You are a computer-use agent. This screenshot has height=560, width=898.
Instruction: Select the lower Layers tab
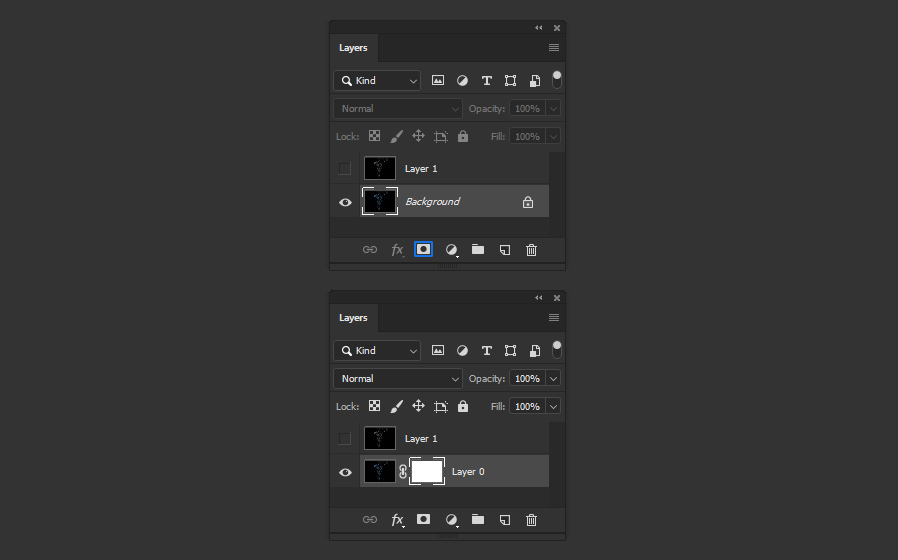[x=353, y=318]
